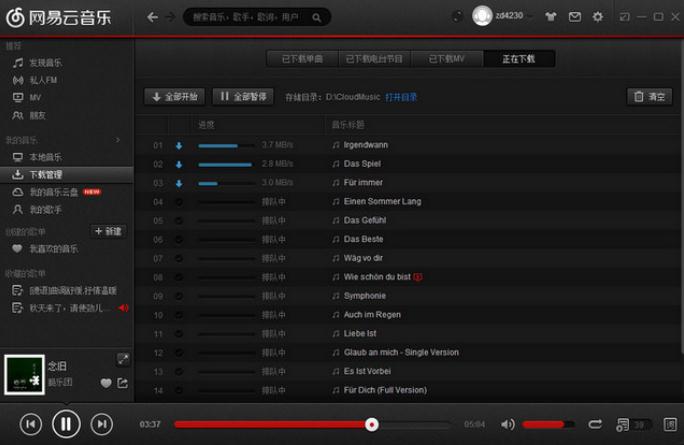Expand the zd4230 account dropdown
This screenshot has width=684, height=445.
coord(530,17)
